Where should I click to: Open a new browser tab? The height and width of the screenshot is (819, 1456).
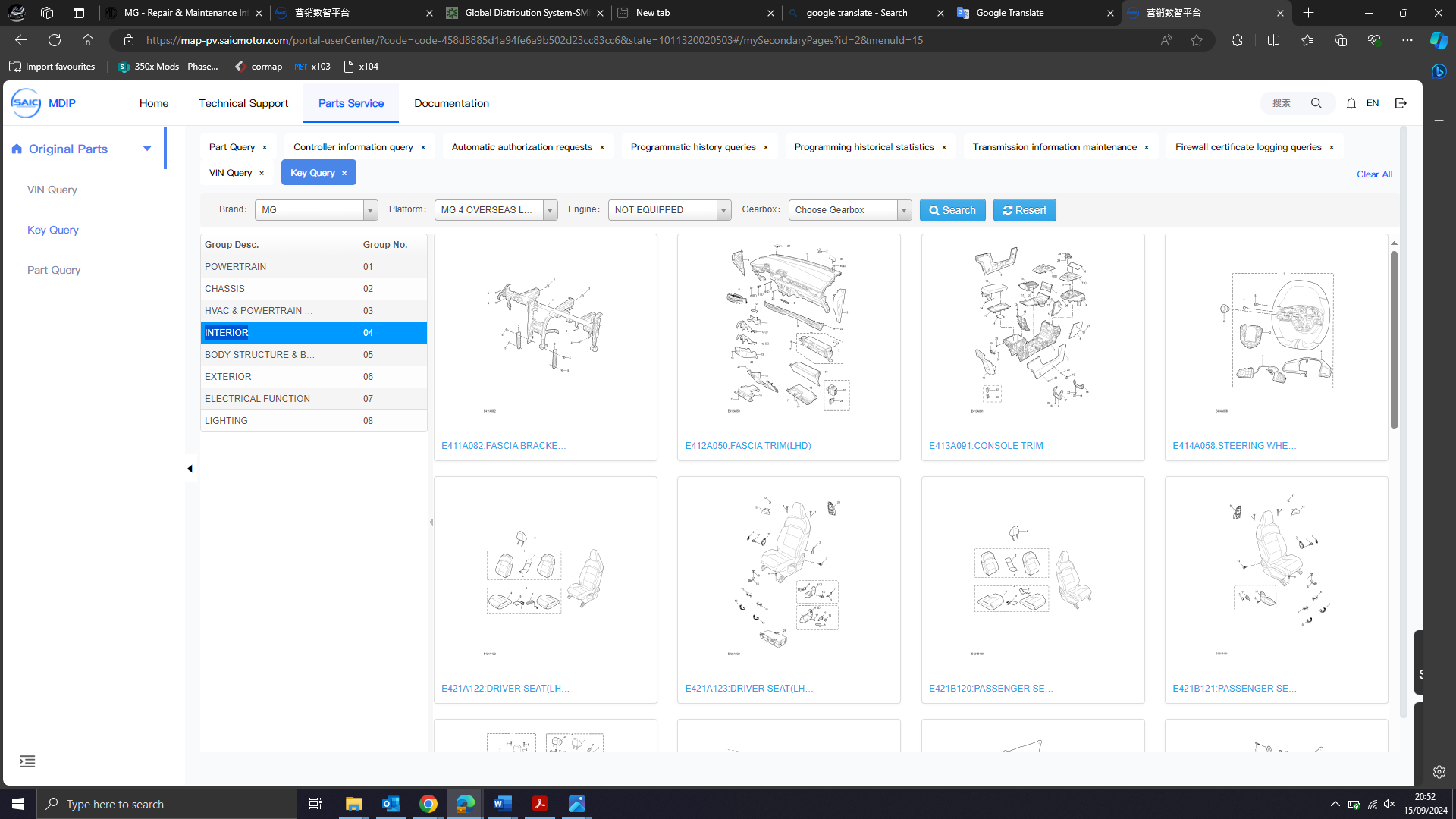(x=1309, y=13)
